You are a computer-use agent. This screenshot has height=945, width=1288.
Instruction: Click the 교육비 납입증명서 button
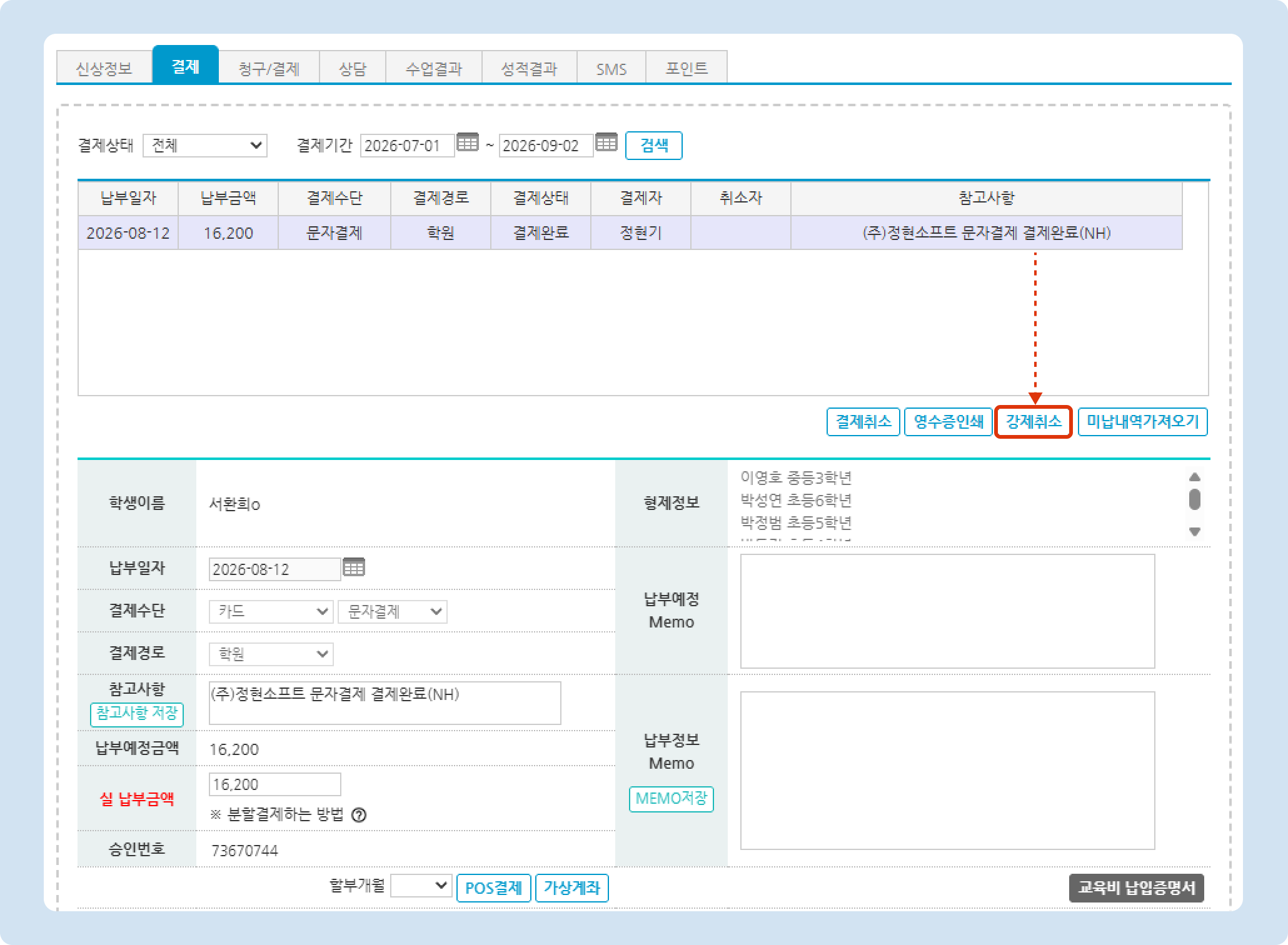click(1137, 888)
